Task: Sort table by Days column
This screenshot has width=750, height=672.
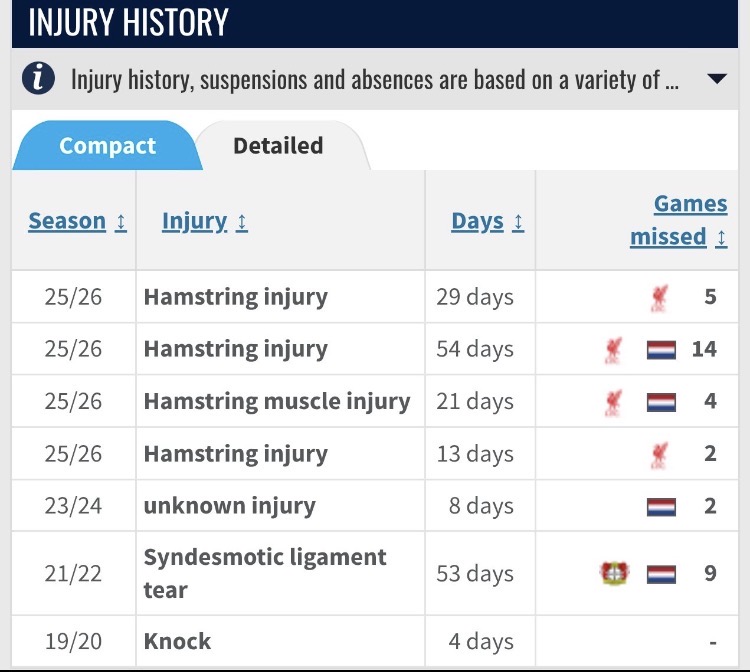Action: coord(487,221)
